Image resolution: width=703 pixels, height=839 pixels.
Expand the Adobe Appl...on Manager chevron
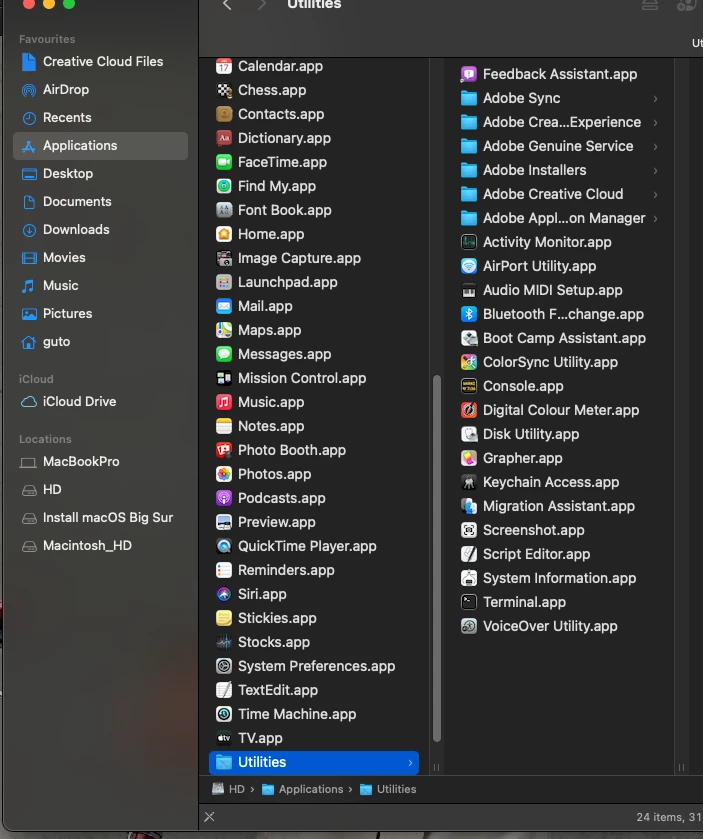(655, 218)
